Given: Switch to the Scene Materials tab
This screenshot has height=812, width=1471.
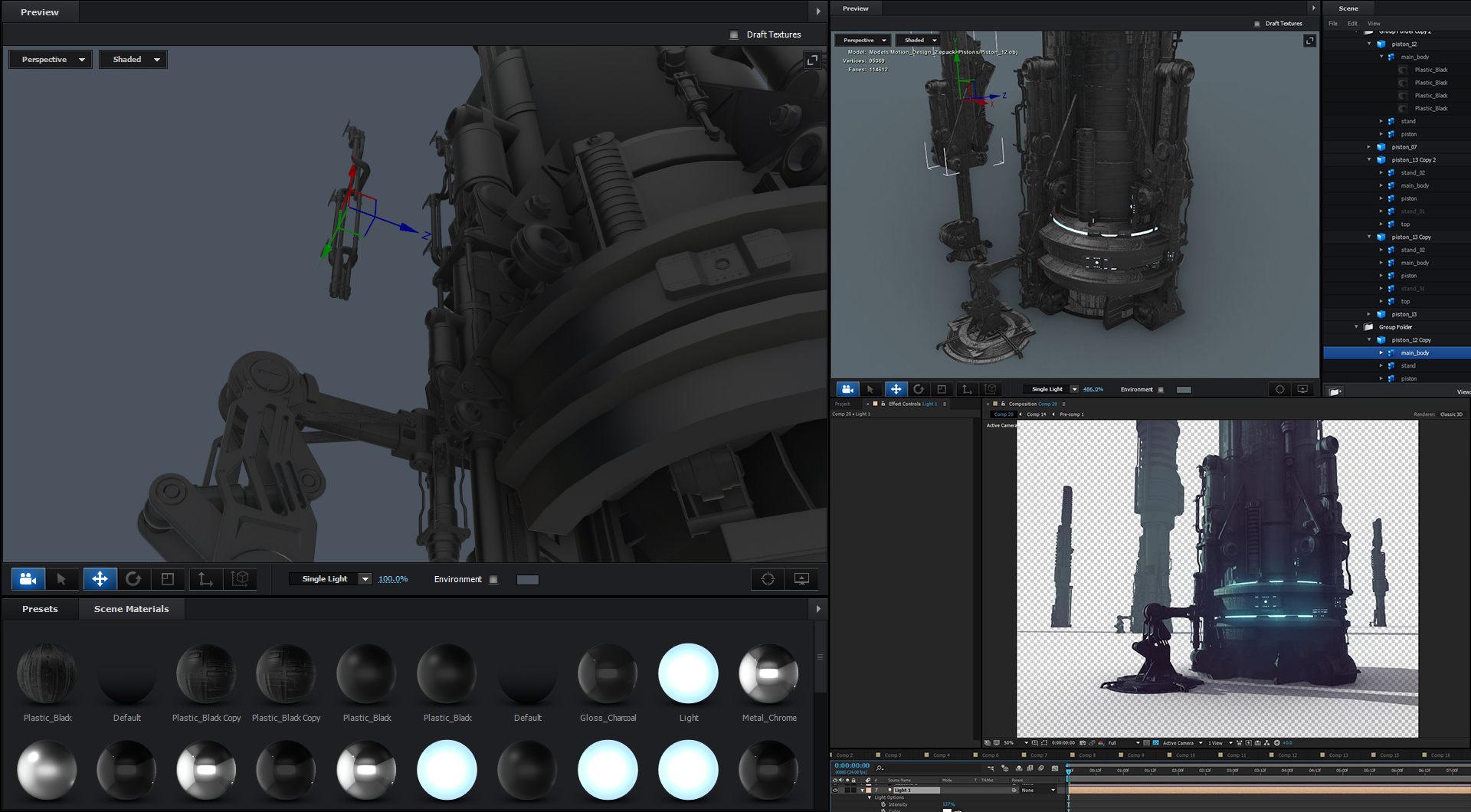Looking at the screenshot, I should (131, 608).
